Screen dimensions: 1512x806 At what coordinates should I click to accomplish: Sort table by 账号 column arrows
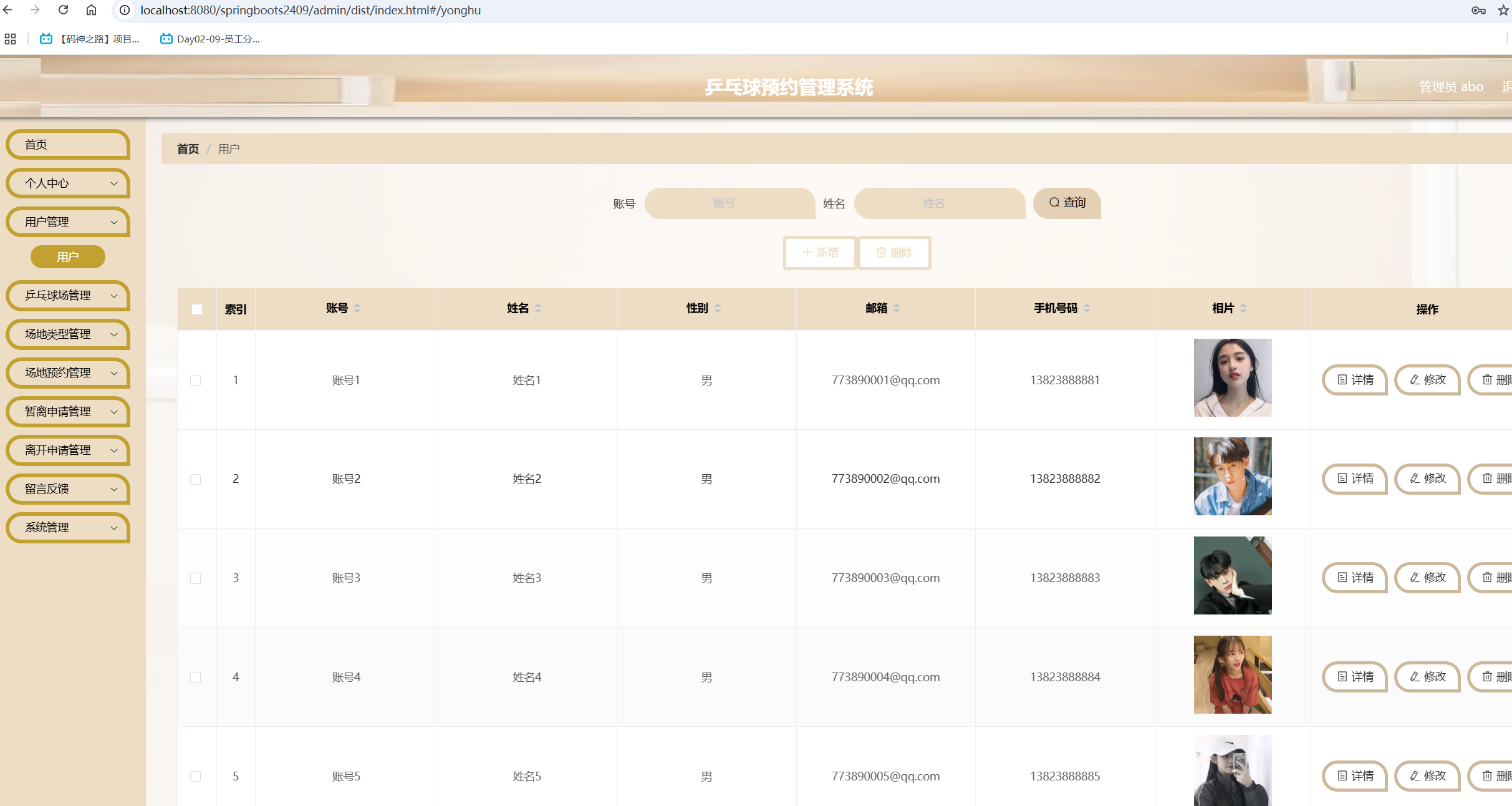pos(357,308)
